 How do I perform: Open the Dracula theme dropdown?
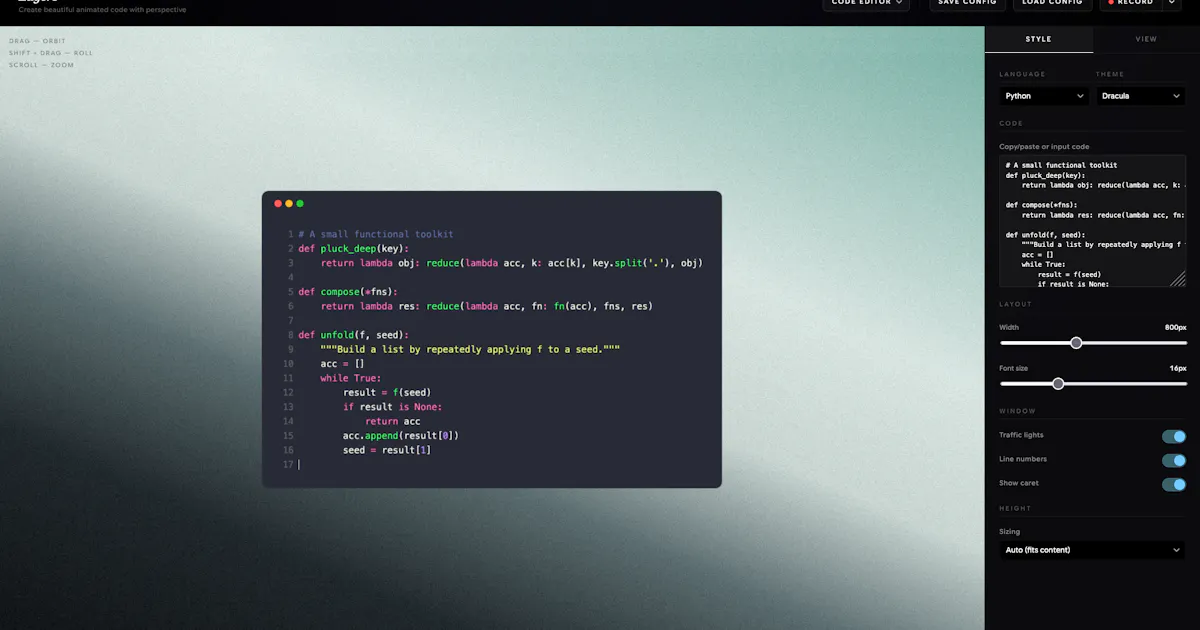(x=1141, y=96)
